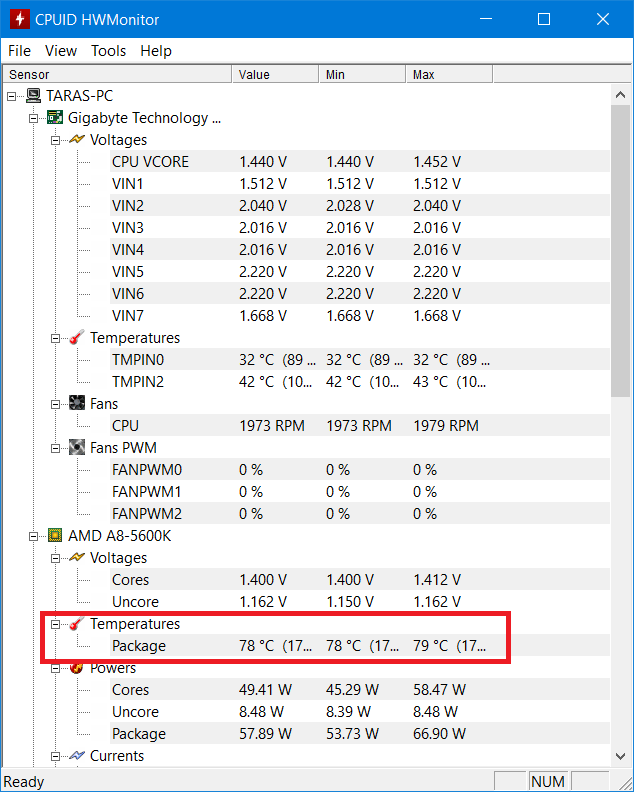Click the Value column header
Viewport: 634px width, 792px height.
275,74
